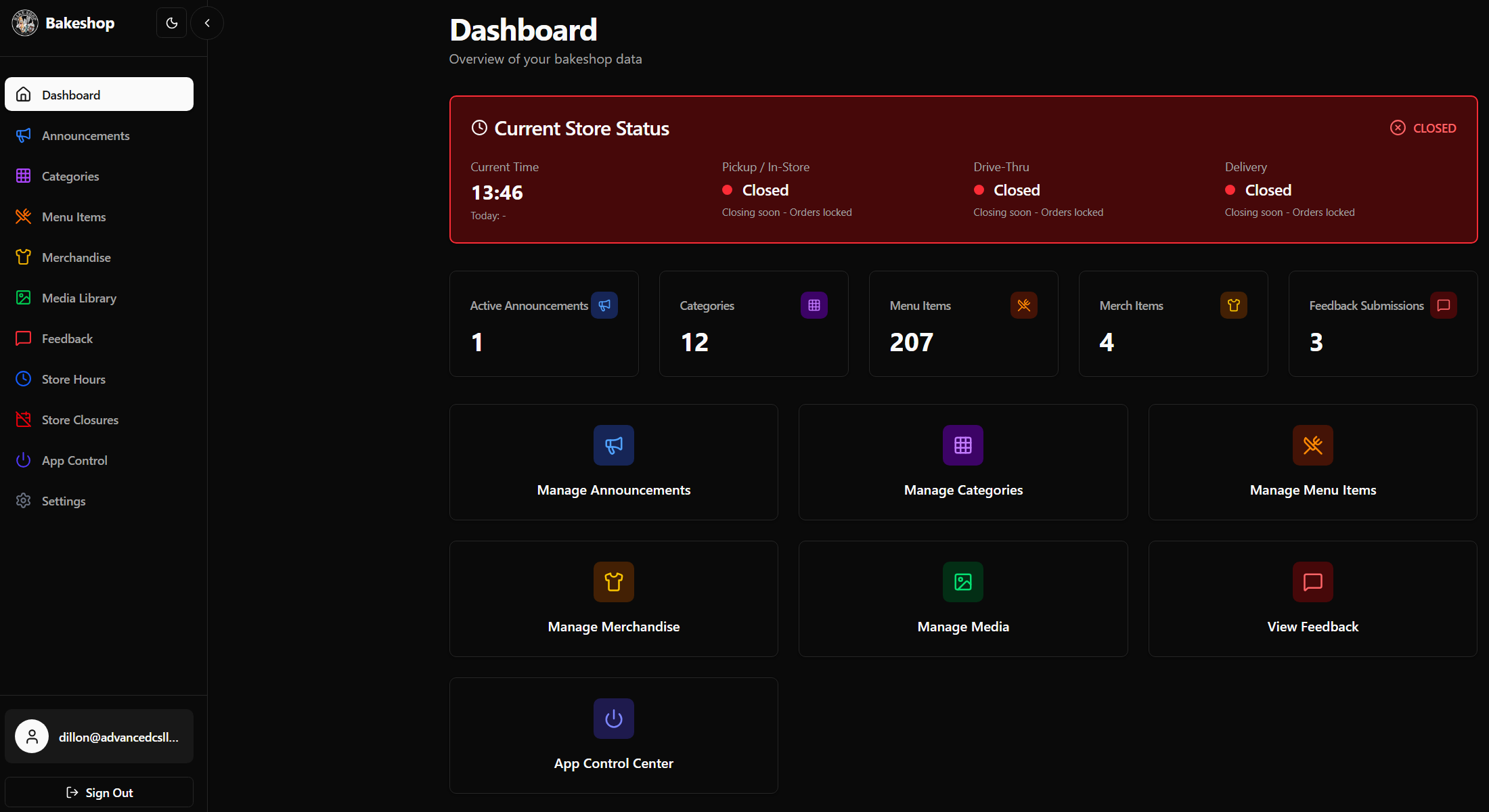
Task: Open View Feedback card label
Action: [1313, 627]
